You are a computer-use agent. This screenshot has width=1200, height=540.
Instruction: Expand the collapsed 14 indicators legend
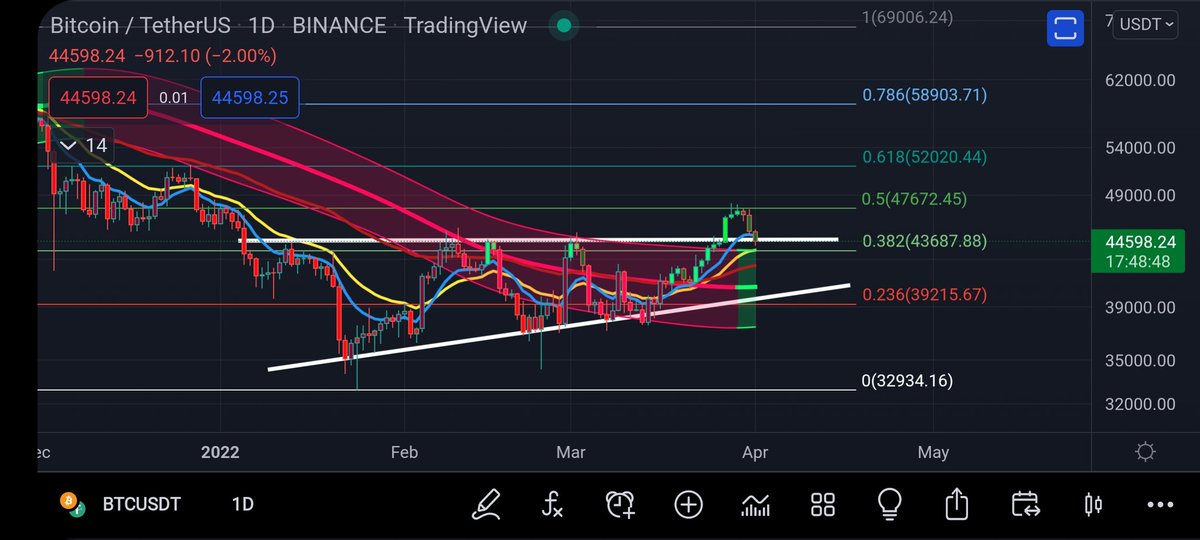(x=81, y=145)
